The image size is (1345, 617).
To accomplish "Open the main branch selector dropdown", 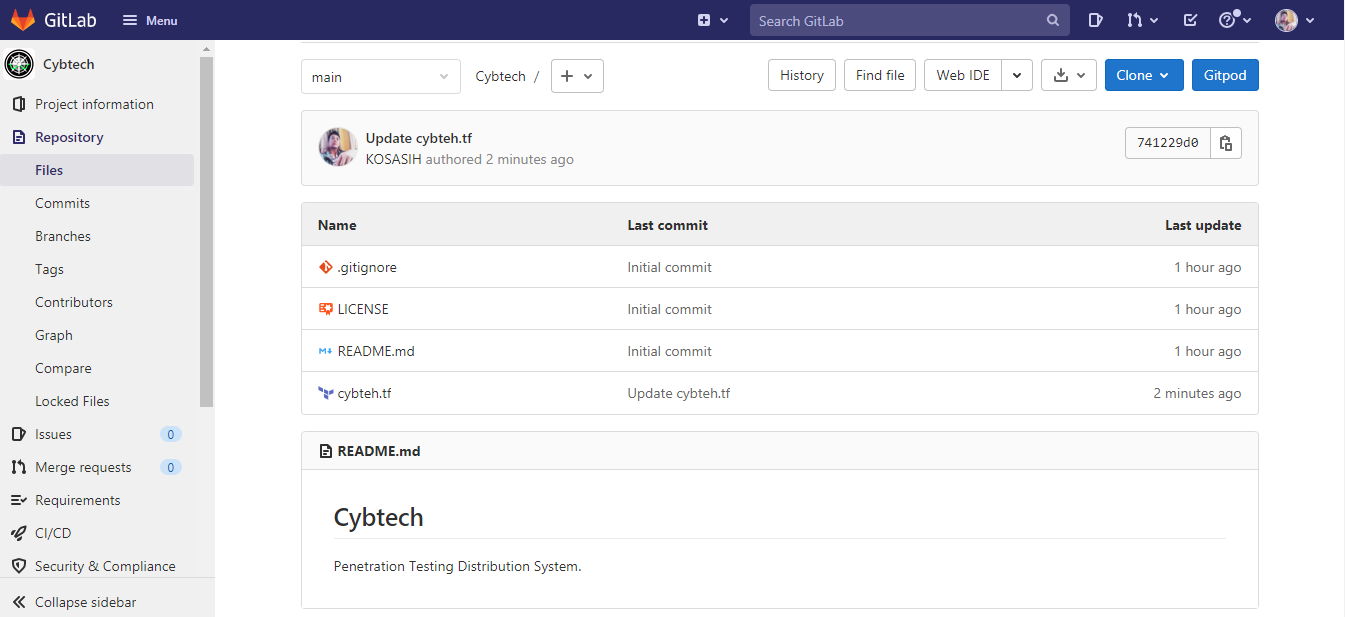I will (380, 77).
